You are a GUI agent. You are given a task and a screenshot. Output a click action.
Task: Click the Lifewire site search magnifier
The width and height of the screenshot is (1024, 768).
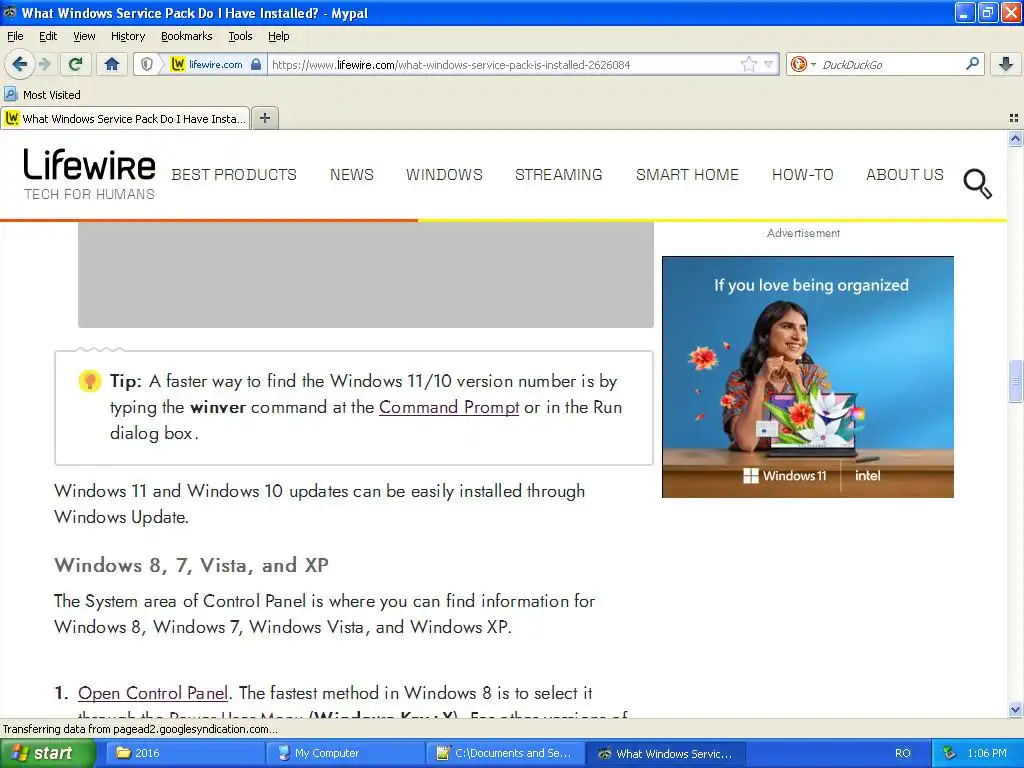click(978, 184)
